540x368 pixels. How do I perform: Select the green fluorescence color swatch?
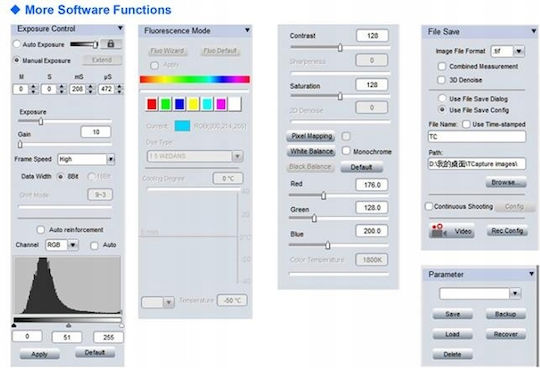[x=166, y=104]
